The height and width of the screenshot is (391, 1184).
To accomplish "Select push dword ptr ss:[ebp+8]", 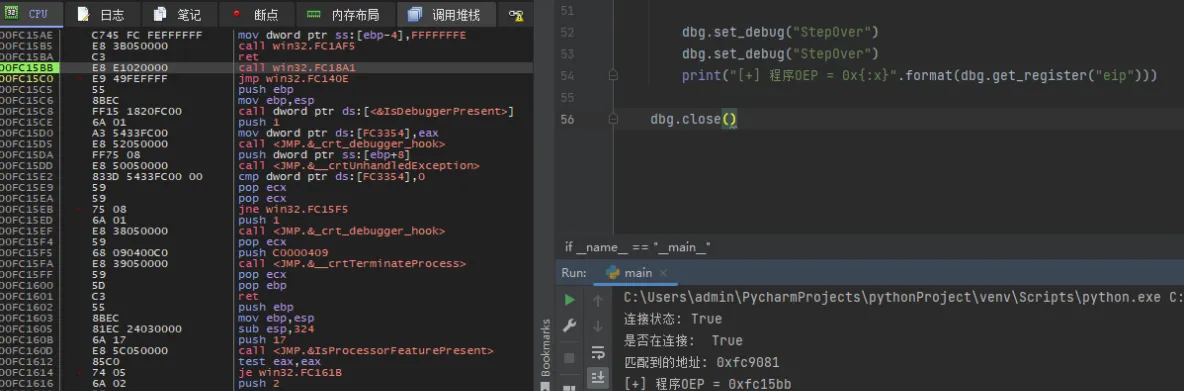I will [324, 155].
